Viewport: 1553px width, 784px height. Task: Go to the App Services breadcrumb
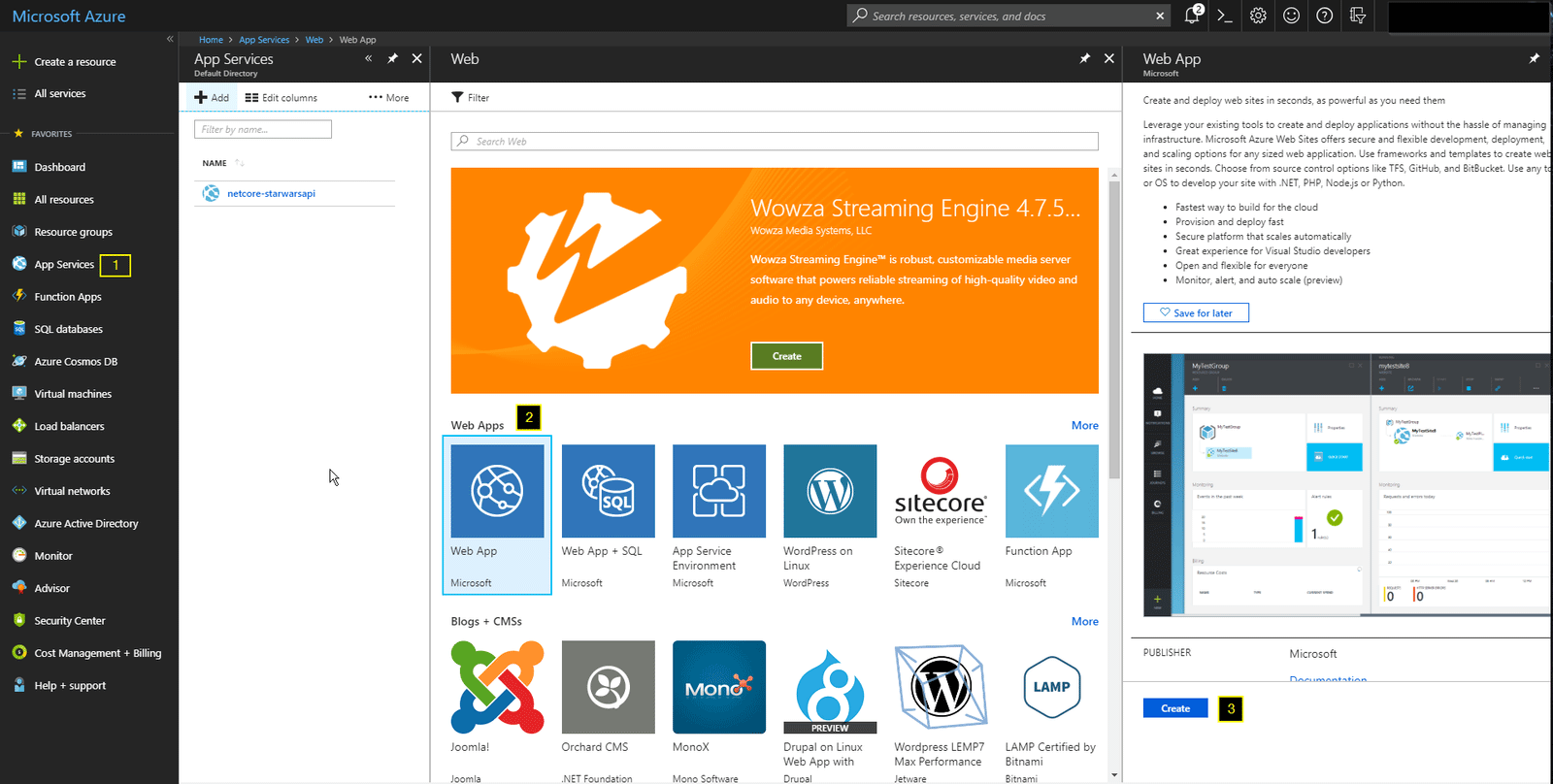264,40
